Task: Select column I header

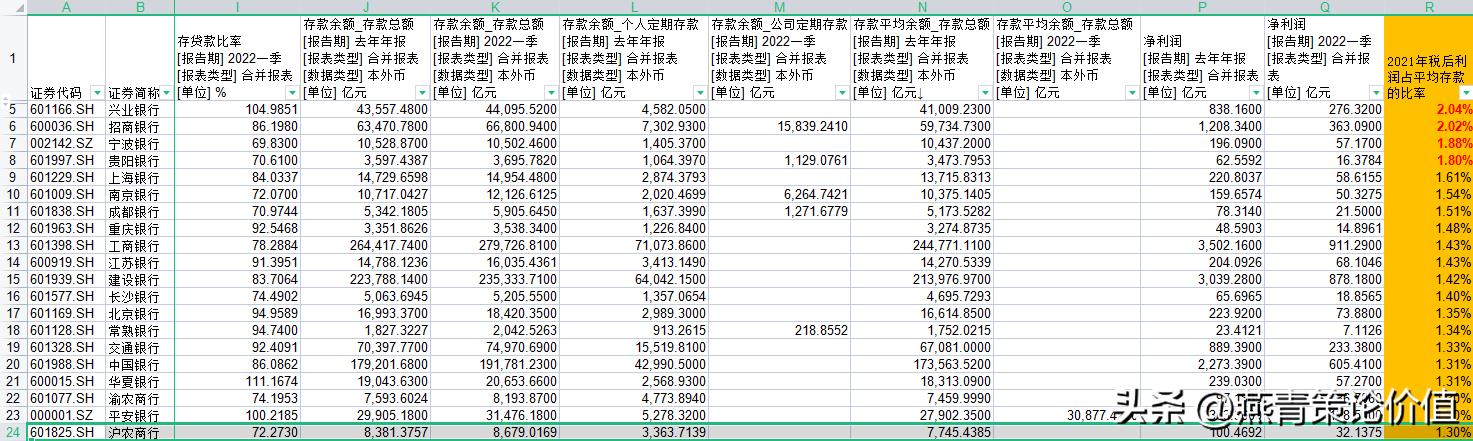Action: pyautogui.click(x=237, y=7)
